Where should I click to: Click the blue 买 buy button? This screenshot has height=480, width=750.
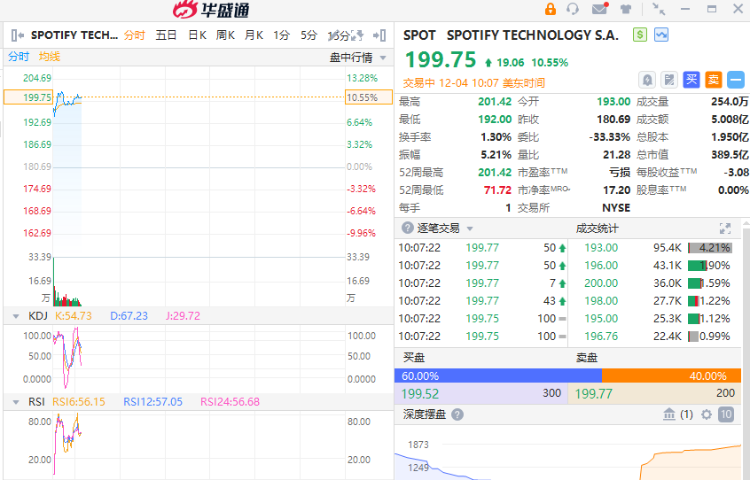point(691,79)
